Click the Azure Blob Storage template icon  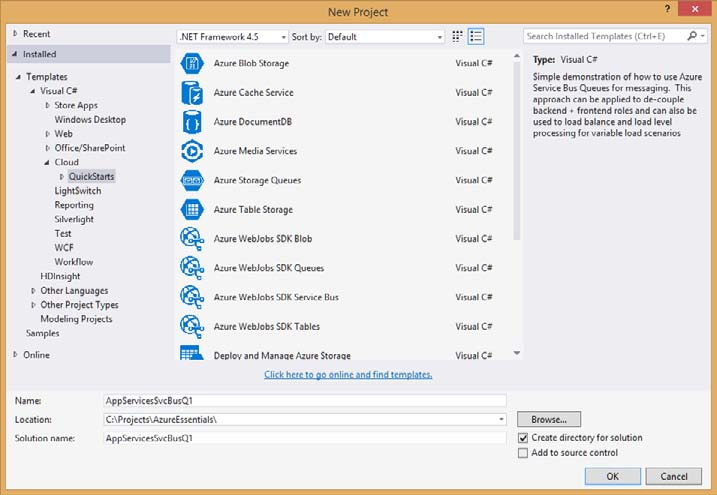coord(192,63)
